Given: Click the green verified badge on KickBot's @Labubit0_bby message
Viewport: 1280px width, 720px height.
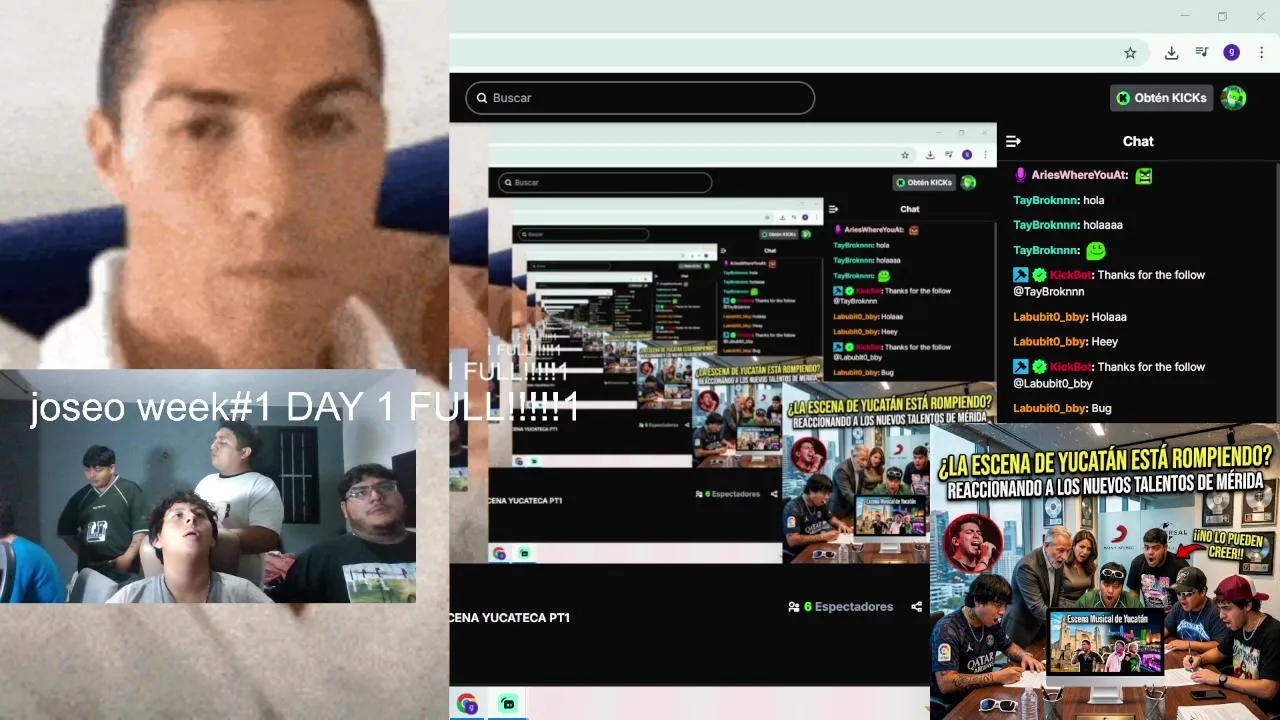Looking at the screenshot, I should (1039, 367).
